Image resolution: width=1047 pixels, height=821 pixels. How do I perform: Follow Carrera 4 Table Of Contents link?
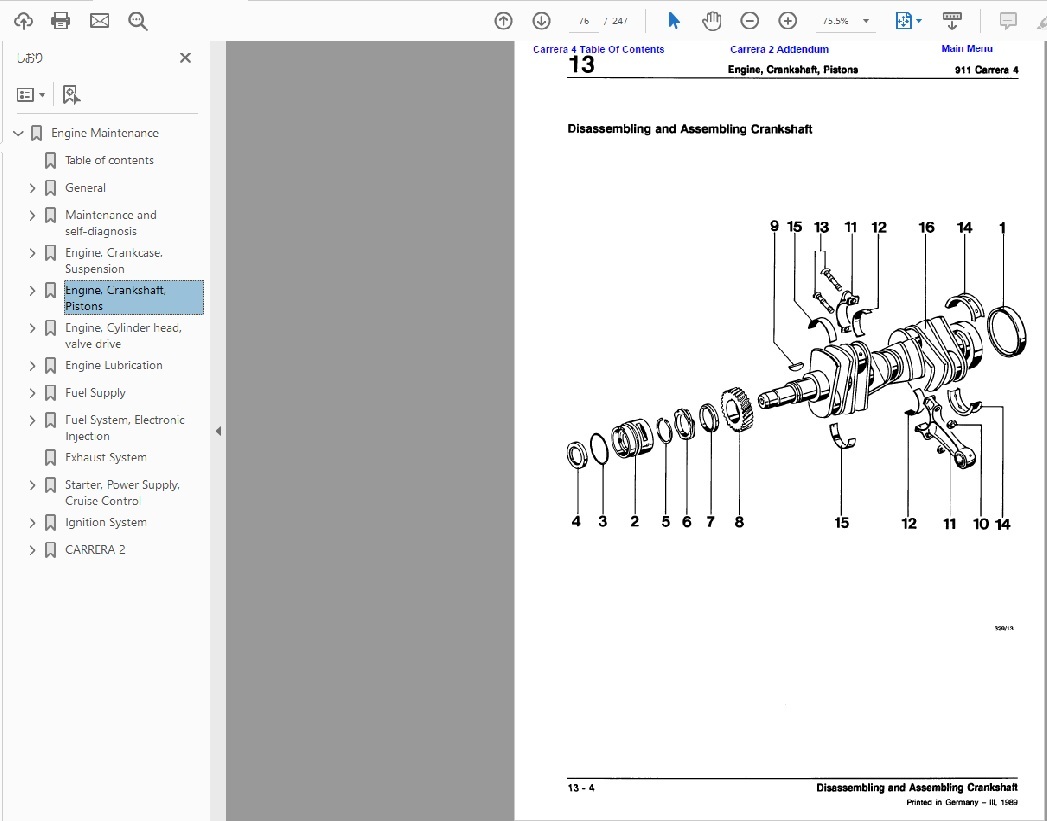(x=598, y=49)
